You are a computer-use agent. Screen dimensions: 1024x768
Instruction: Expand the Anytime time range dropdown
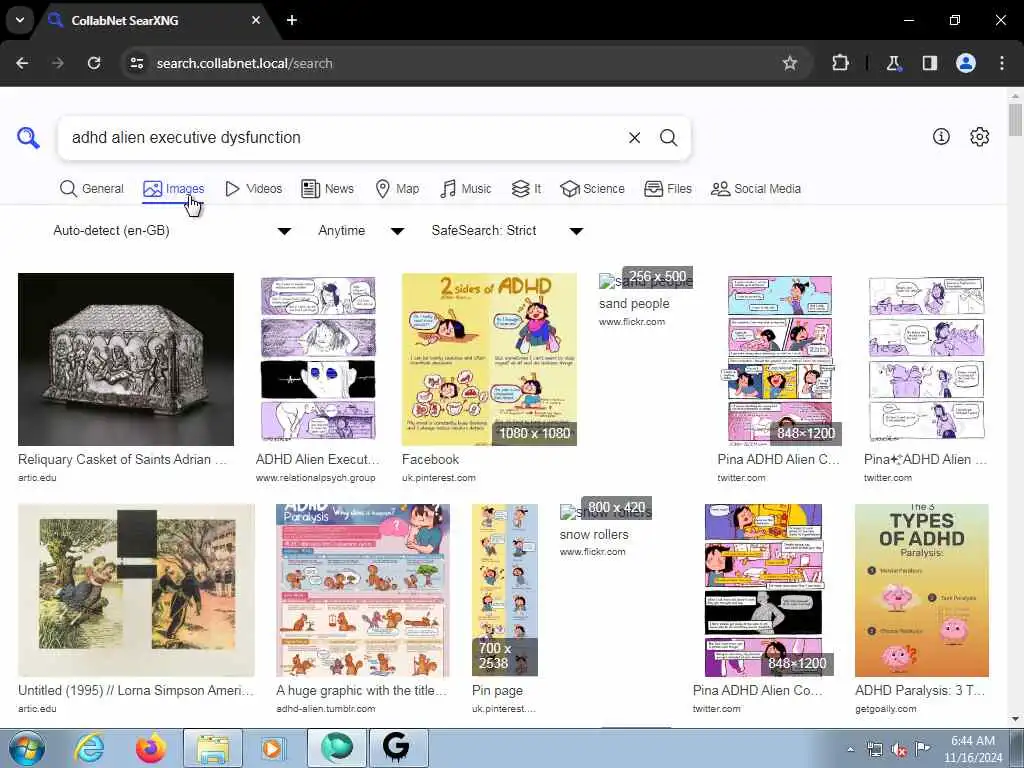click(361, 231)
